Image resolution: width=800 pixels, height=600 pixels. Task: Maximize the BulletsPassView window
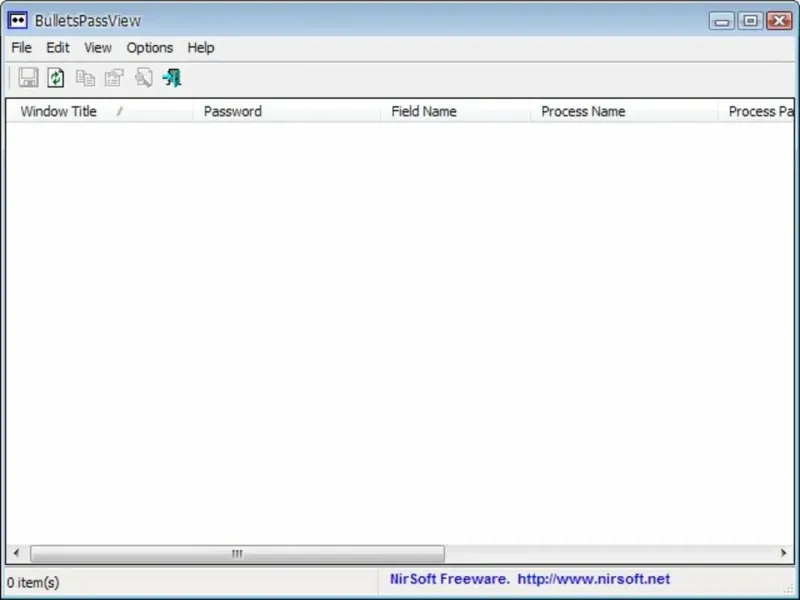750,21
